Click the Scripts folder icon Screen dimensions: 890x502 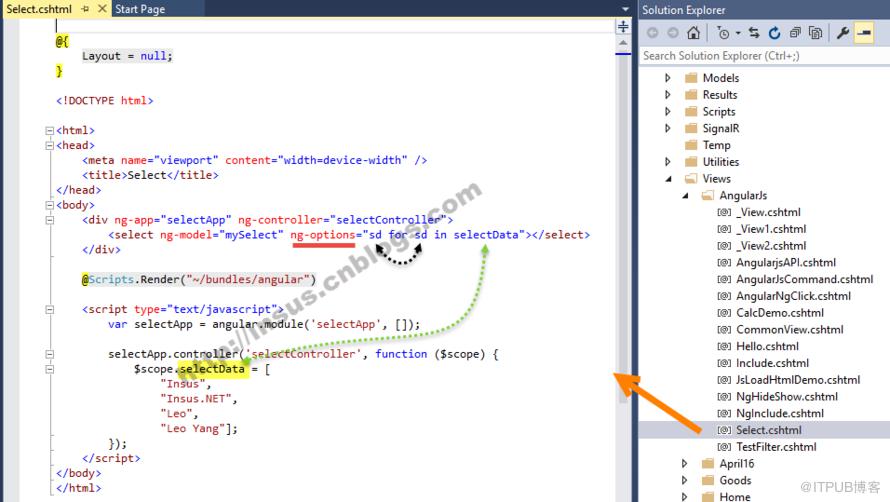[691, 111]
